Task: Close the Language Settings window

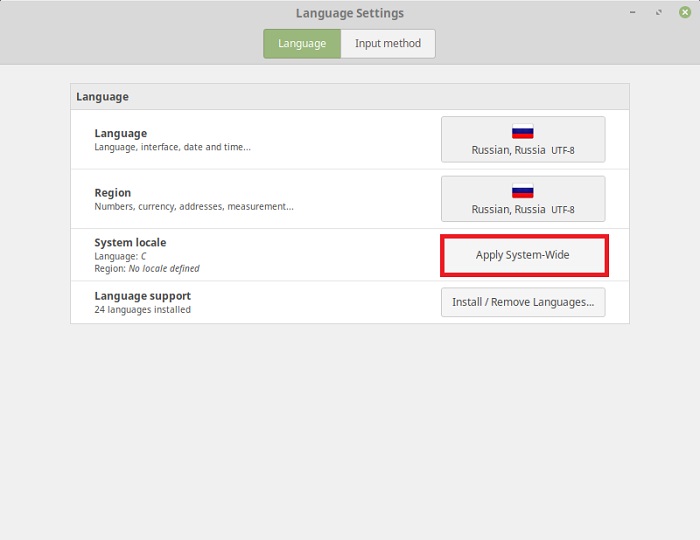Action: click(685, 12)
